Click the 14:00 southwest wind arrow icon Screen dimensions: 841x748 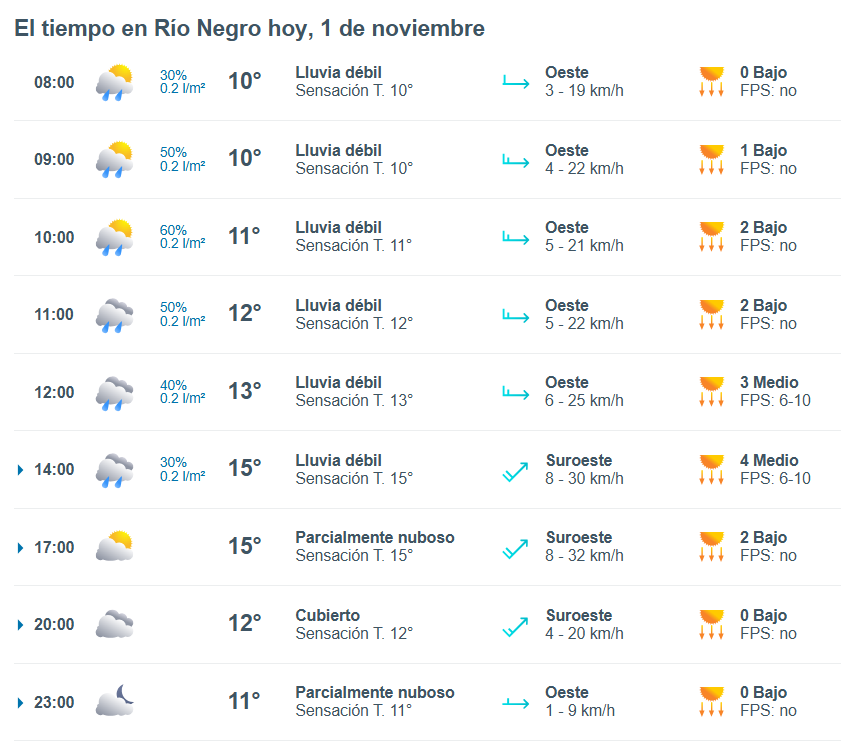(x=515, y=470)
